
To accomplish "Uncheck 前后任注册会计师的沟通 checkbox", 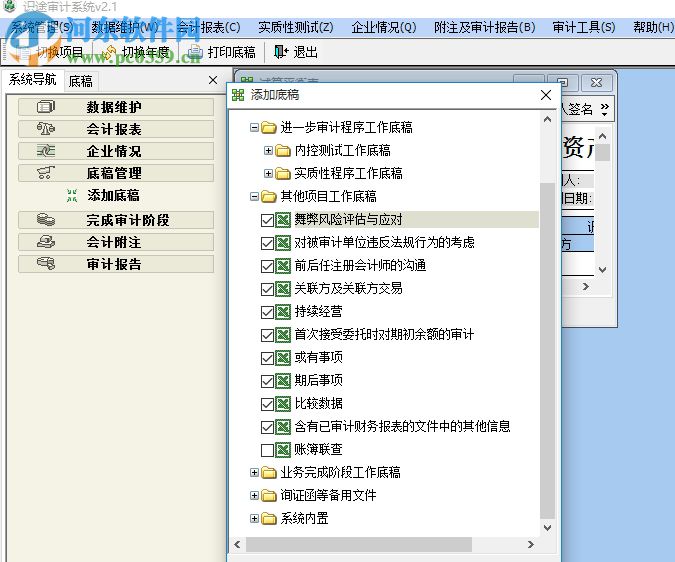I will click(x=267, y=266).
